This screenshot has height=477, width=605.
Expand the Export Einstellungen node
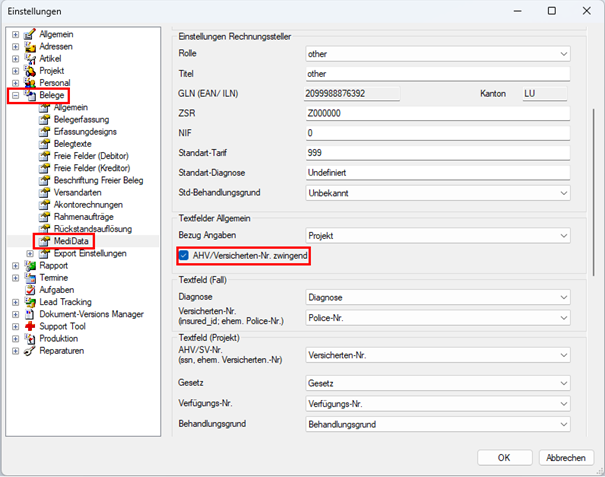click(30, 254)
